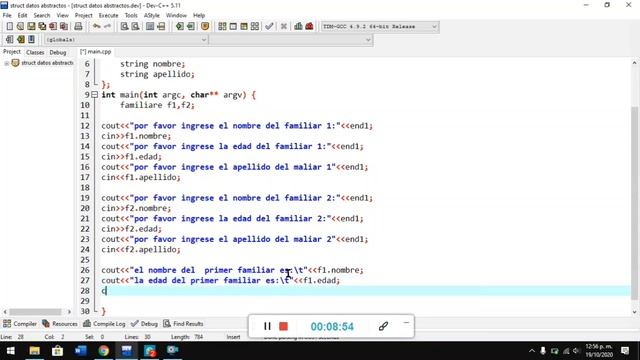
Task: Open Windows Start menu
Action: click(x=11, y=351)
